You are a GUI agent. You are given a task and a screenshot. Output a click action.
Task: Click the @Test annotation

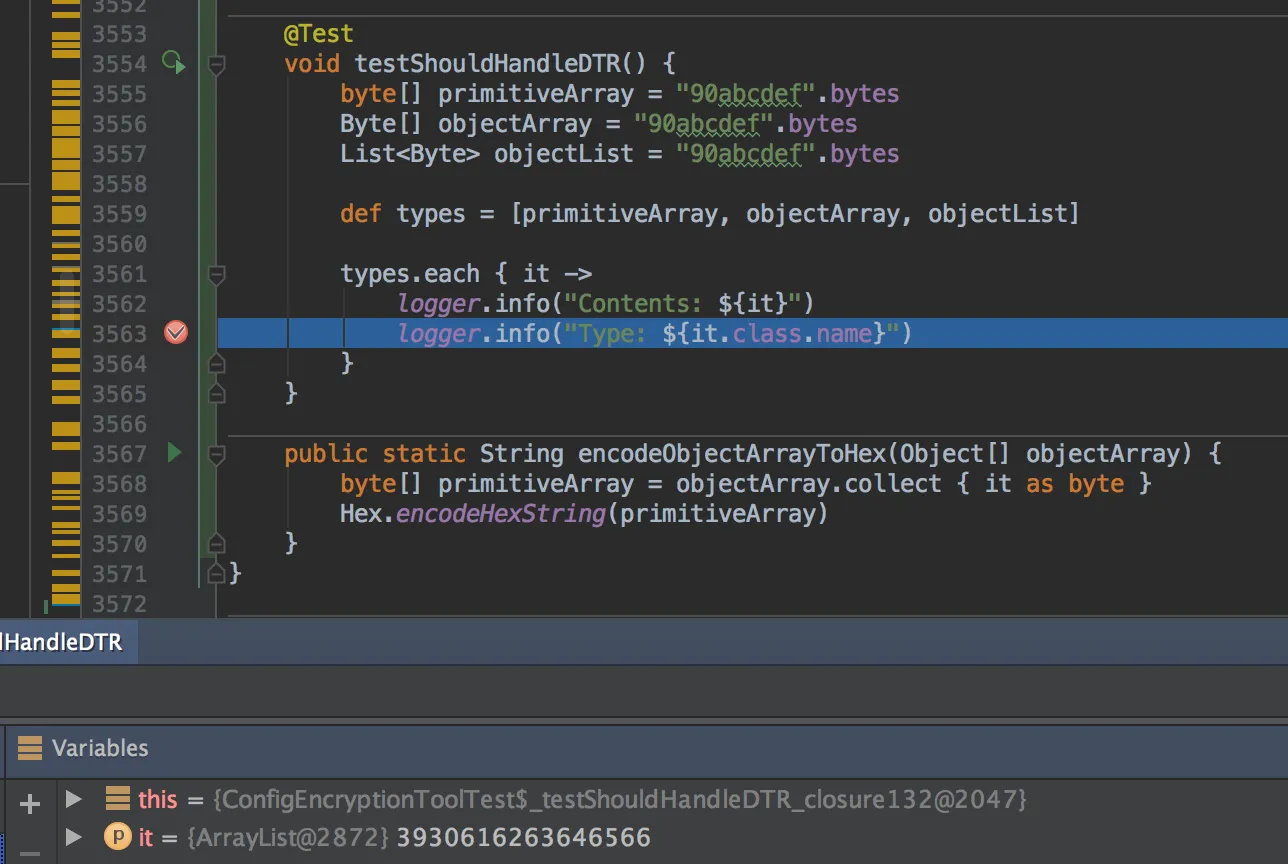point(319,34)
